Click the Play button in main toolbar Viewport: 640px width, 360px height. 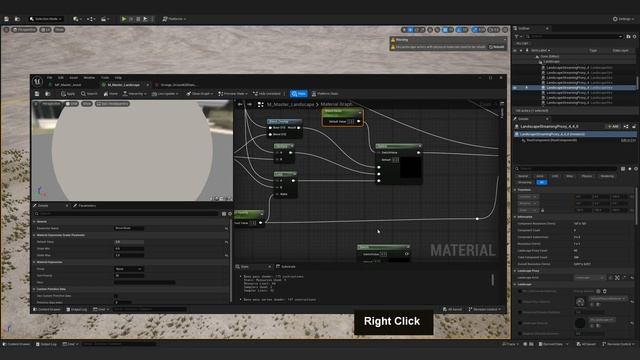(124, 19)
